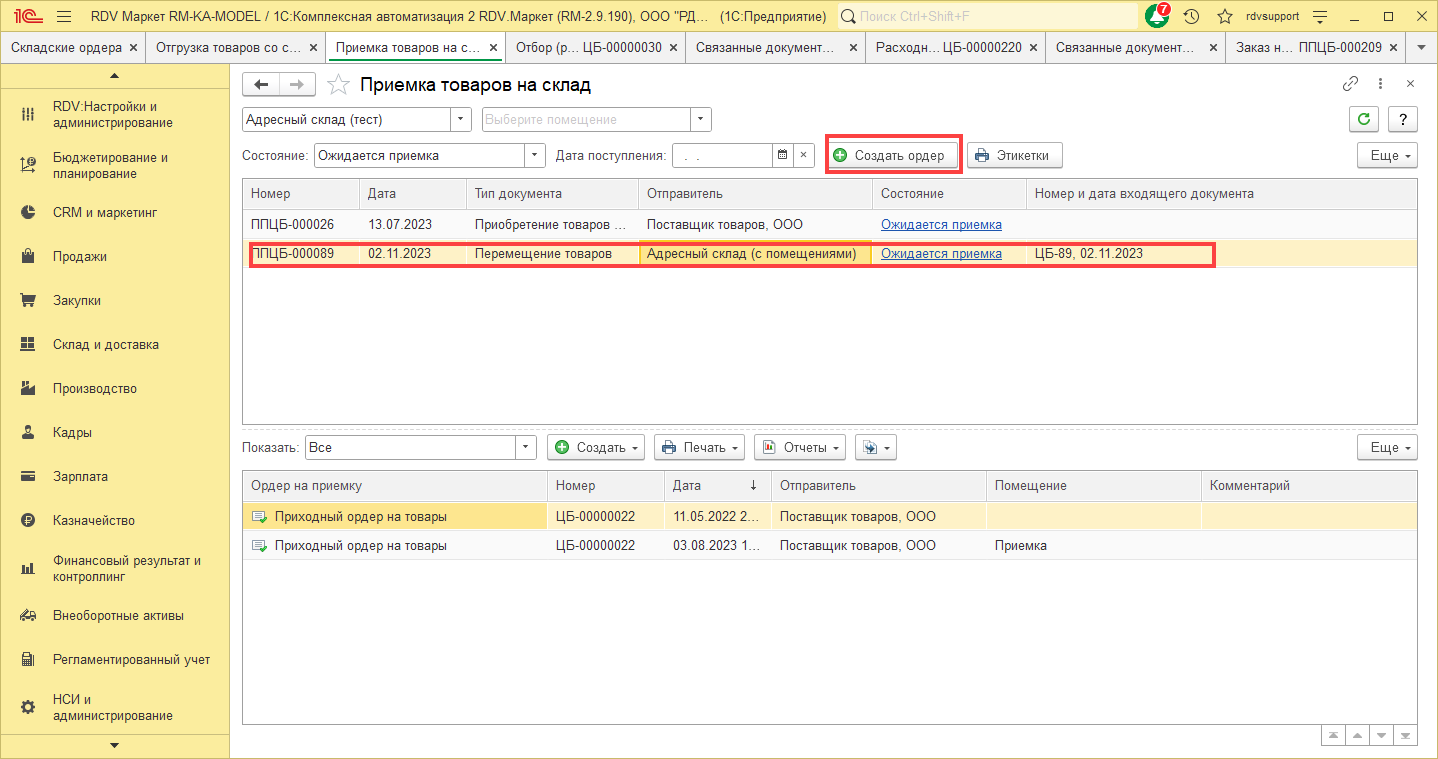Switch to the Складские ордера tab
This screenshot has width=1438, height=759.
tap(66, 47)
